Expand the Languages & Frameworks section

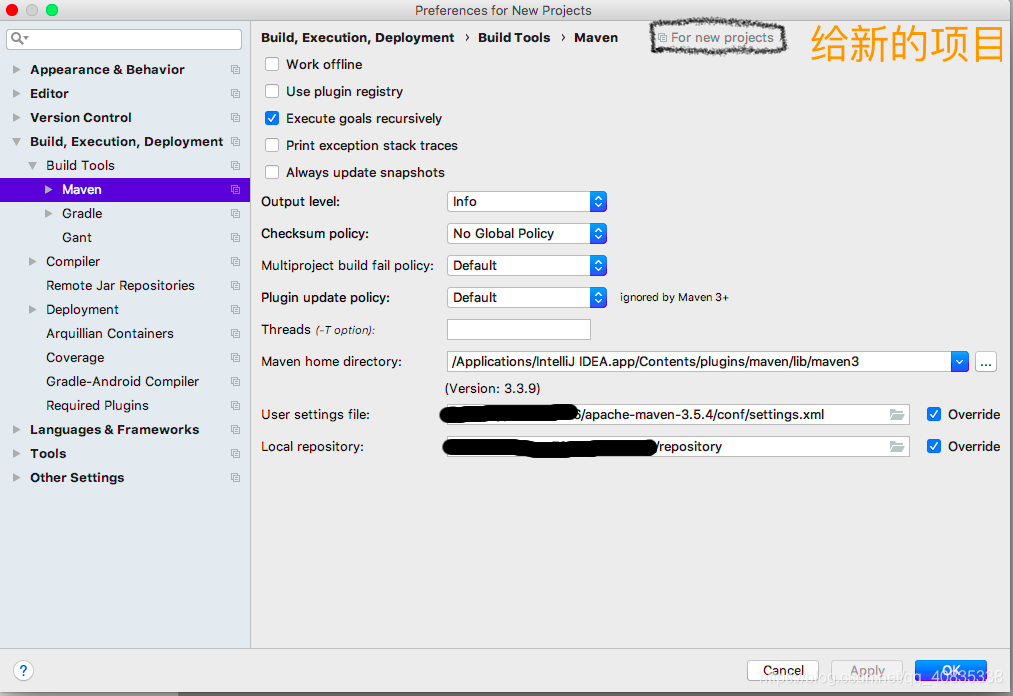click(17, 429)
